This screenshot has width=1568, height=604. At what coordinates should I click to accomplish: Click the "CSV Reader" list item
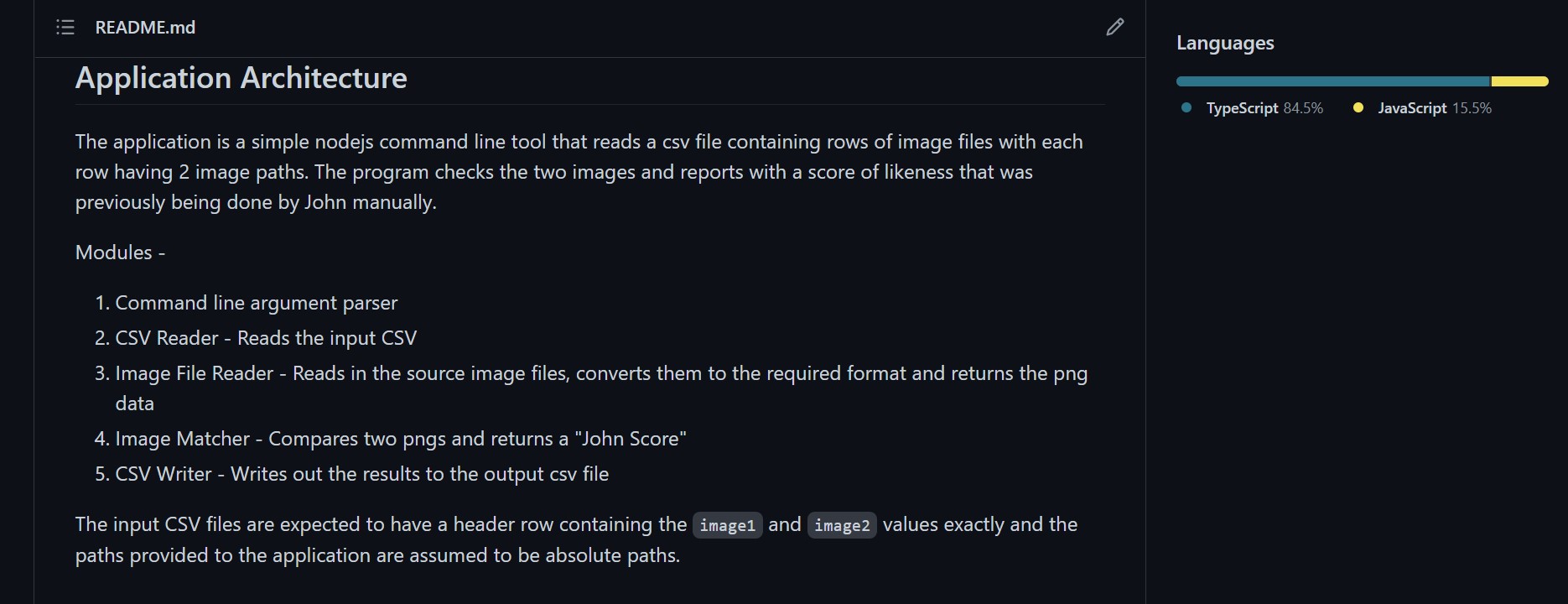pos(266,338)
